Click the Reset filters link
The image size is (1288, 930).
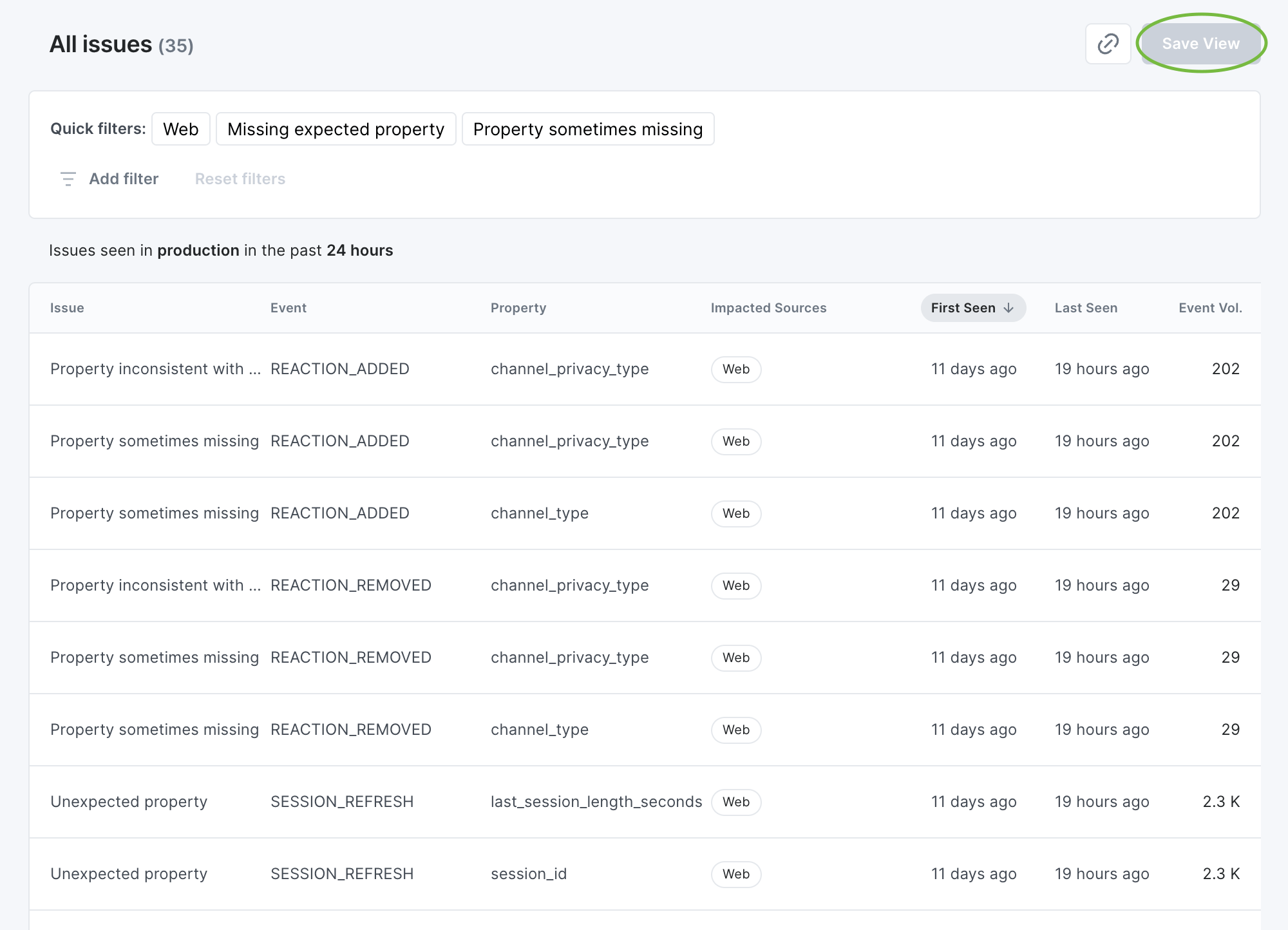[240, 179]
